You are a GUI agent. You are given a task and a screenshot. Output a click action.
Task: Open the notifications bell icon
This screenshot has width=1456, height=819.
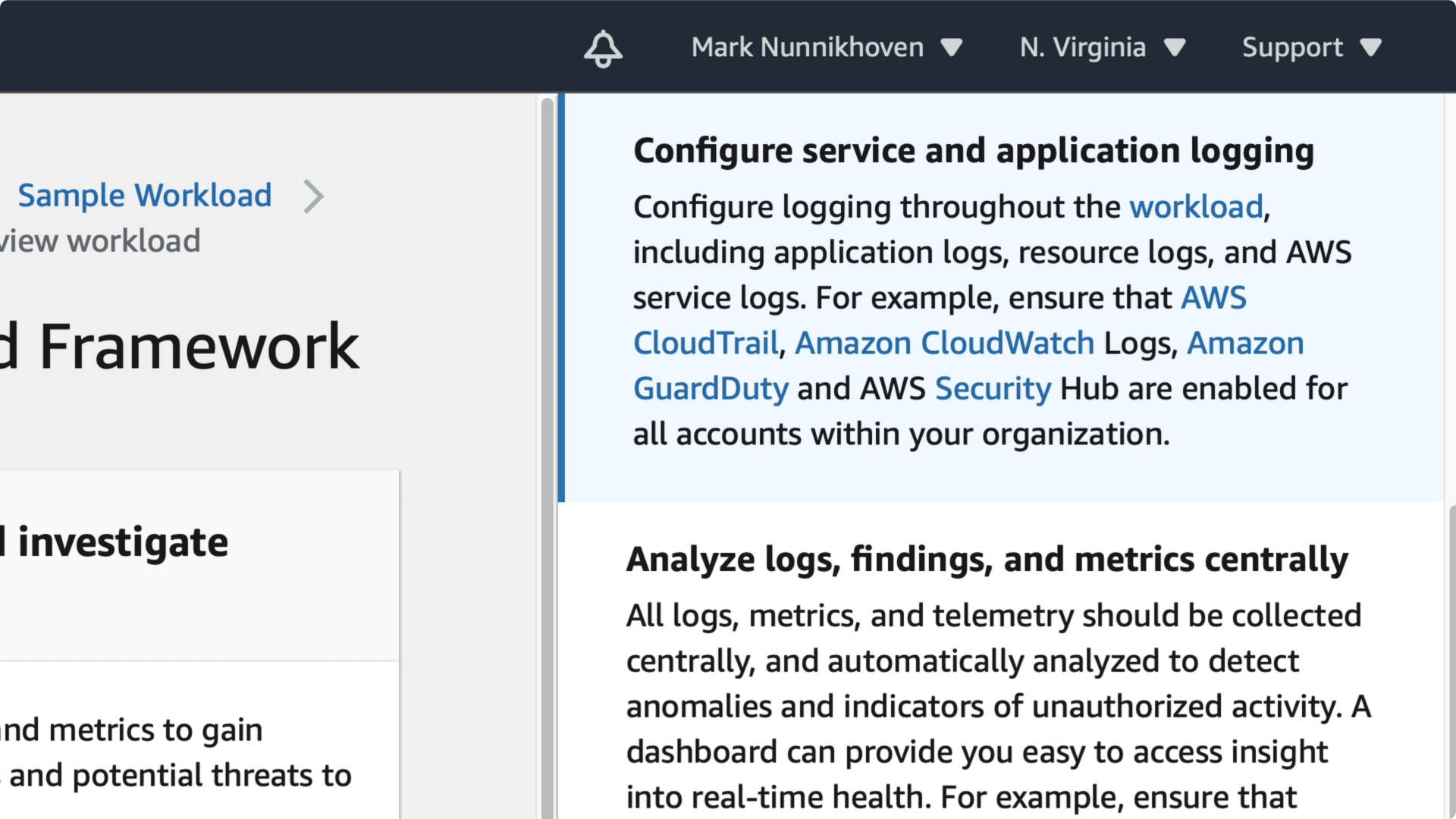click(x=603, y=48)
